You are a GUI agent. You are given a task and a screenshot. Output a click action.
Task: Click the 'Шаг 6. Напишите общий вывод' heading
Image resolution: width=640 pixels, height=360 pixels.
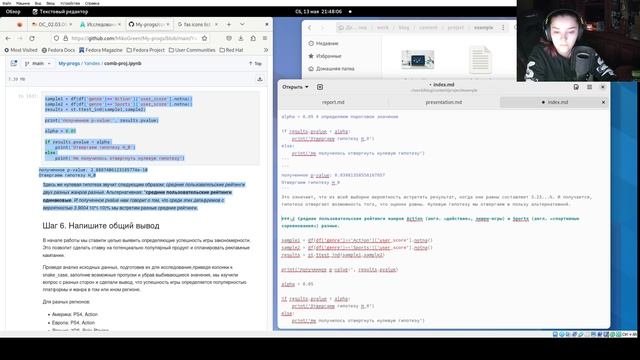coord(101,226)
